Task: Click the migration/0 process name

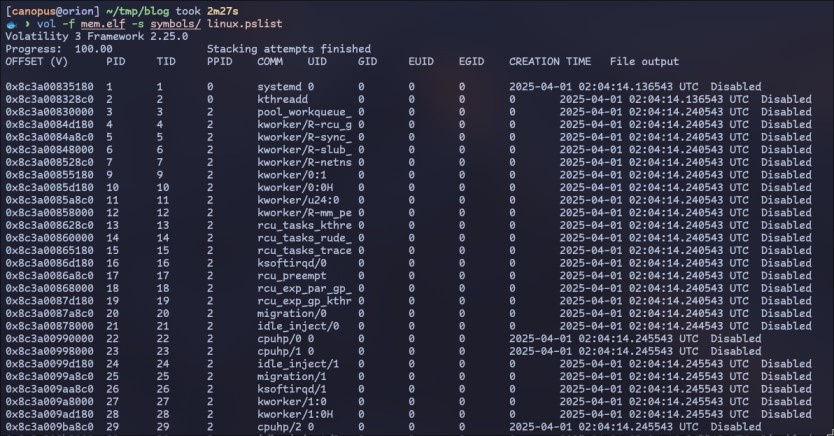Action: tap(292, 314)
